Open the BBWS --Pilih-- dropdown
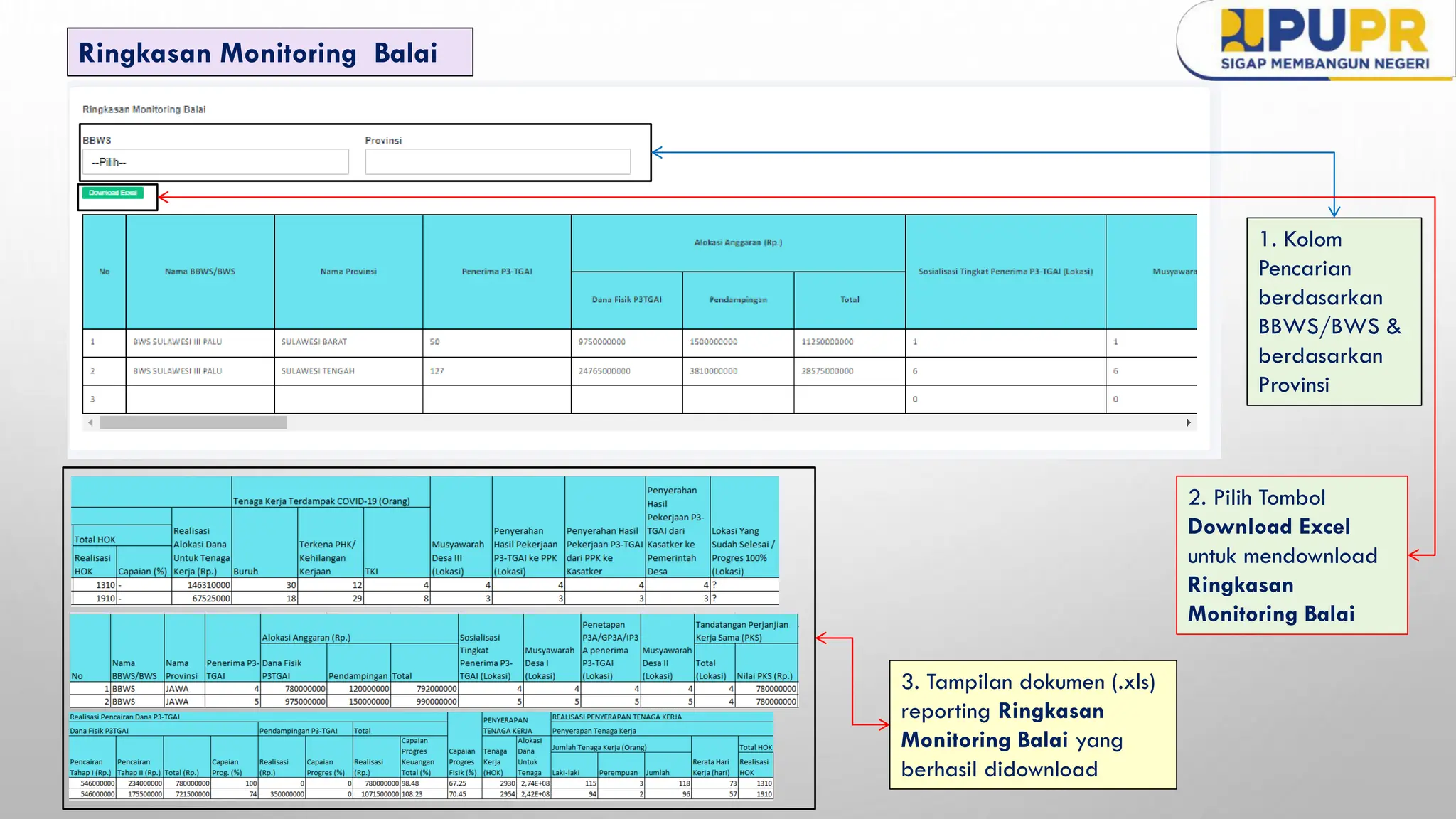Viewport: 1456px width, 819px height. point(215,162)
